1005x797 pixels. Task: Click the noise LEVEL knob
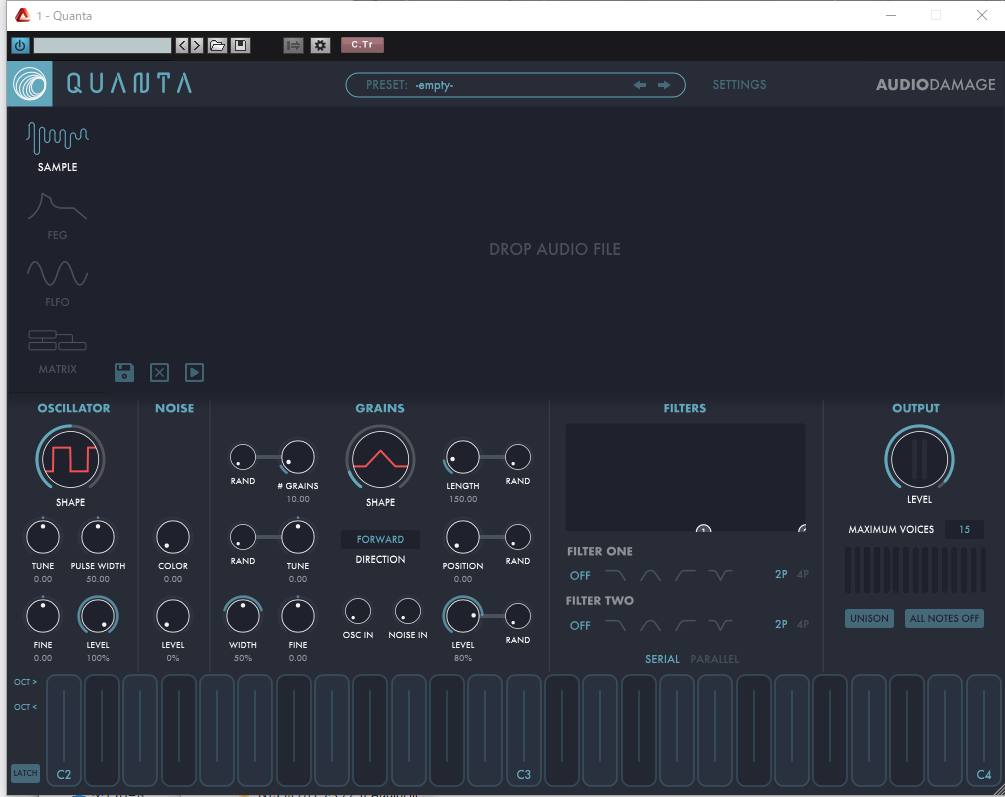pyautogui.click(x=173, y=616)
